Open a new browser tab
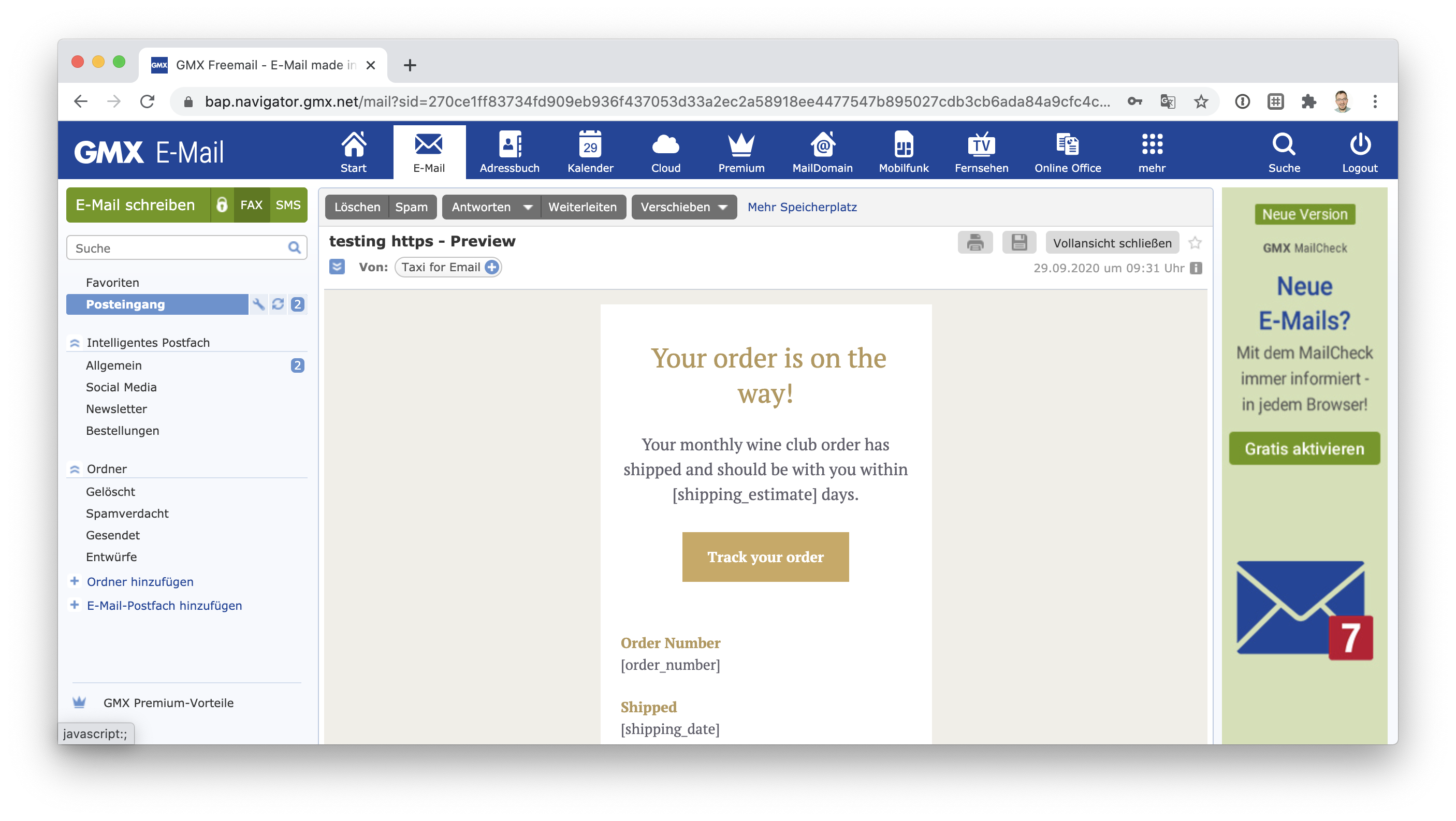The image size is (1456, 821). pyautogui.click(x=410, y=65)
